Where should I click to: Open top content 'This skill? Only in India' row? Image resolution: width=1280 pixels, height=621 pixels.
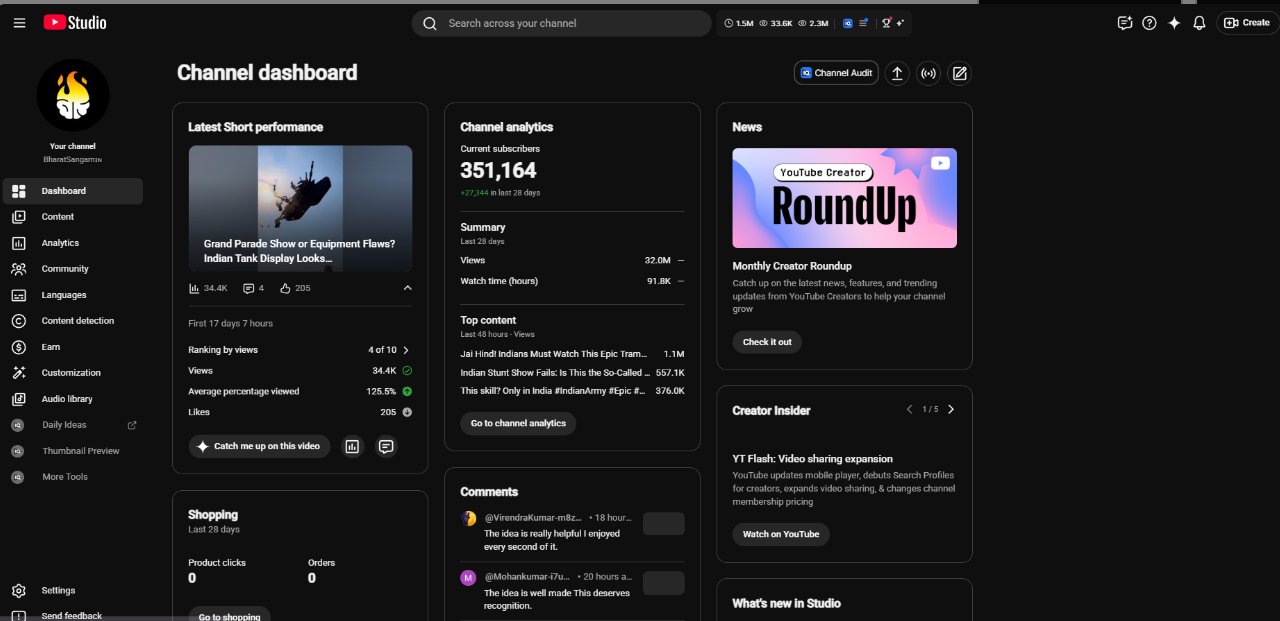572,391
